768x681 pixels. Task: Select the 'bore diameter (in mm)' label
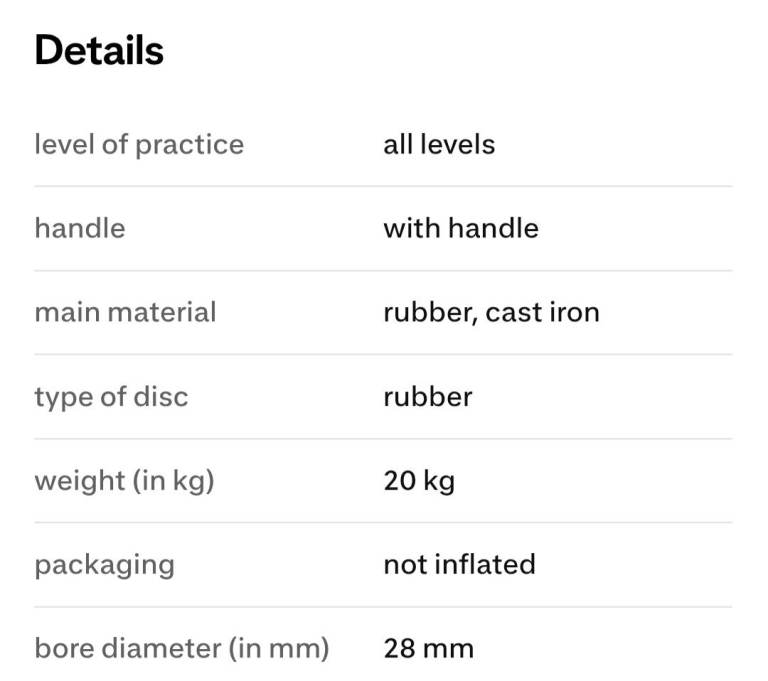181,648
